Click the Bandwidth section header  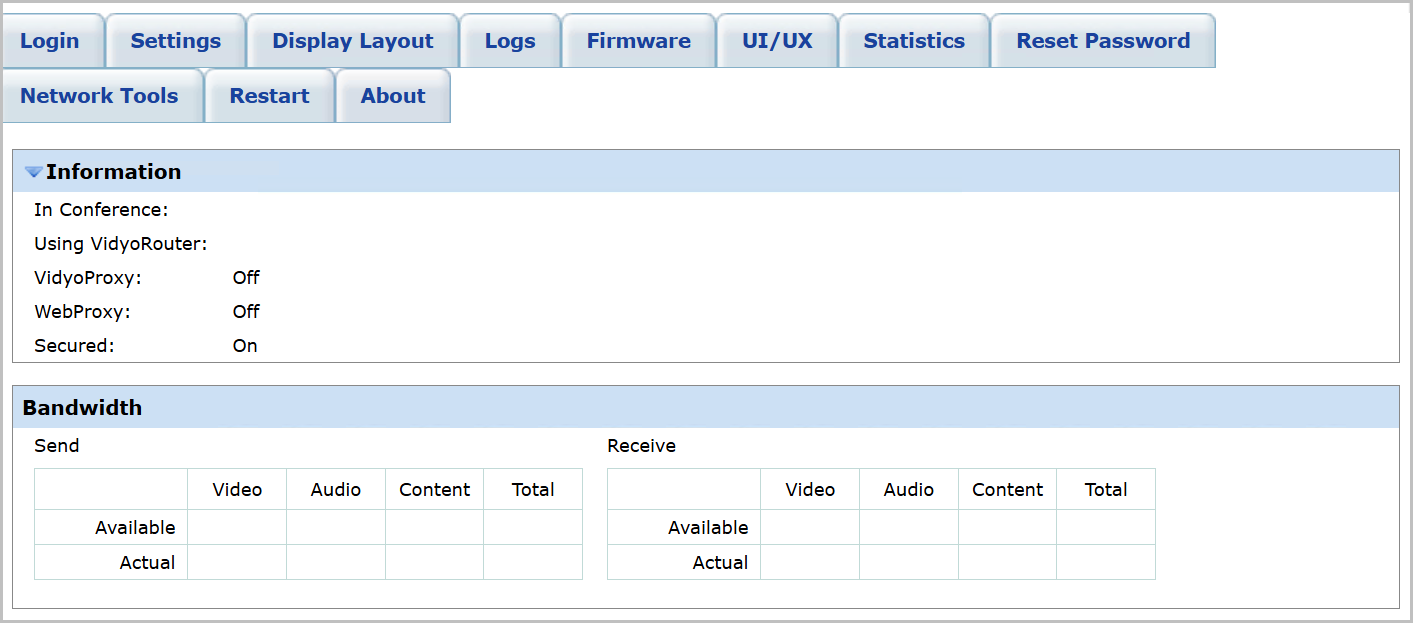tap(82, 408)
